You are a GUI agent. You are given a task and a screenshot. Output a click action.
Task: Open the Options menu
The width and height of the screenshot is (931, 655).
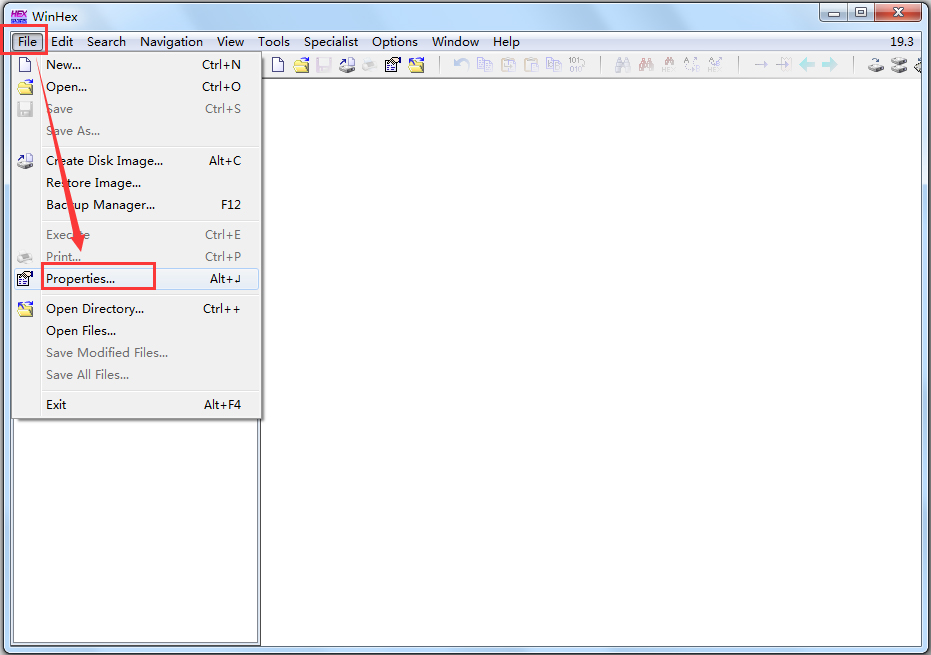(395, 42)
